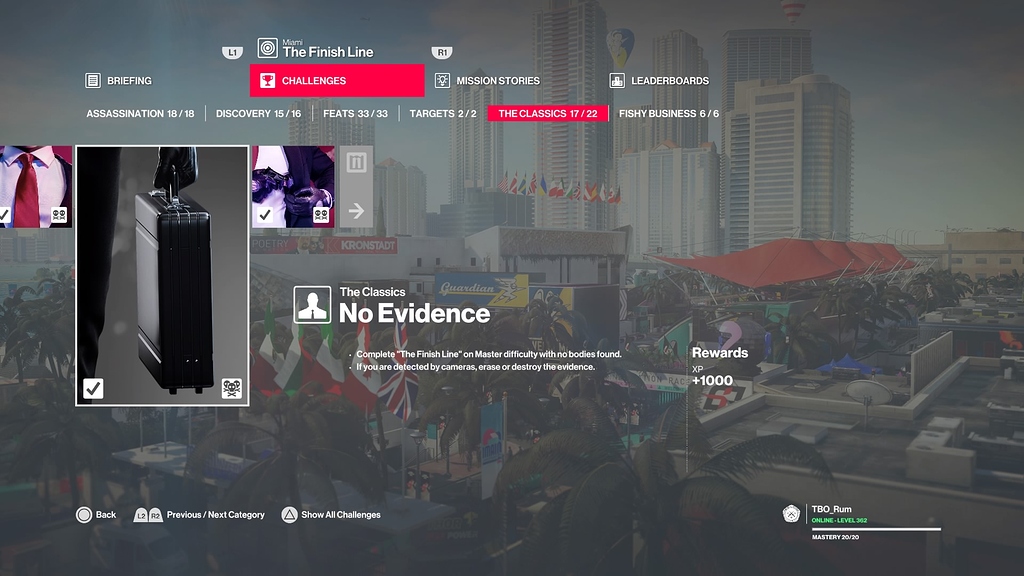The image size is (1024, 576).
Task: Click the checkmark on purple suit card
Action: point(264,214)
